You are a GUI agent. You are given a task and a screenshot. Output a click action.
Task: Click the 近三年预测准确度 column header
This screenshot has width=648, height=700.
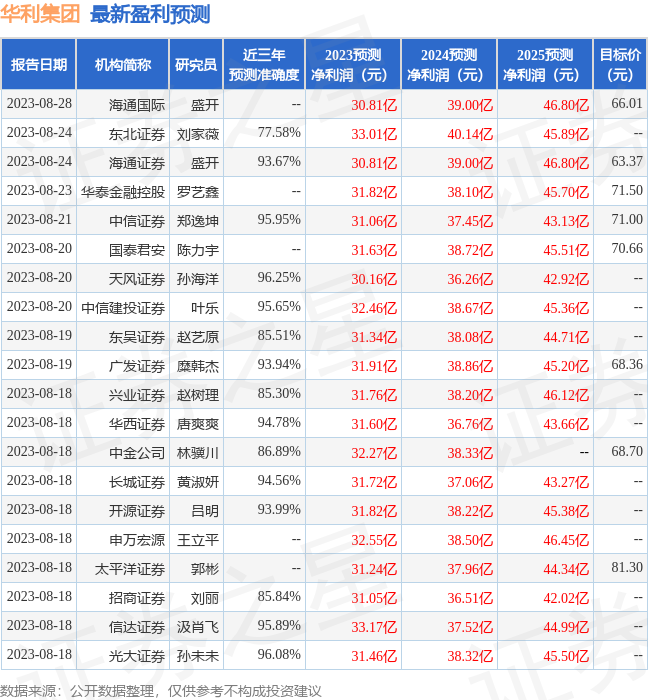[264, 65]
